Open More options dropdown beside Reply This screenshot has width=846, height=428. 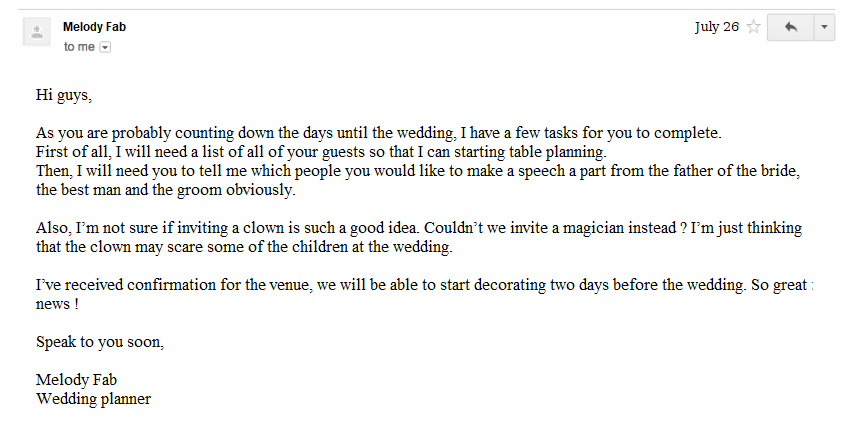(824, 27)
